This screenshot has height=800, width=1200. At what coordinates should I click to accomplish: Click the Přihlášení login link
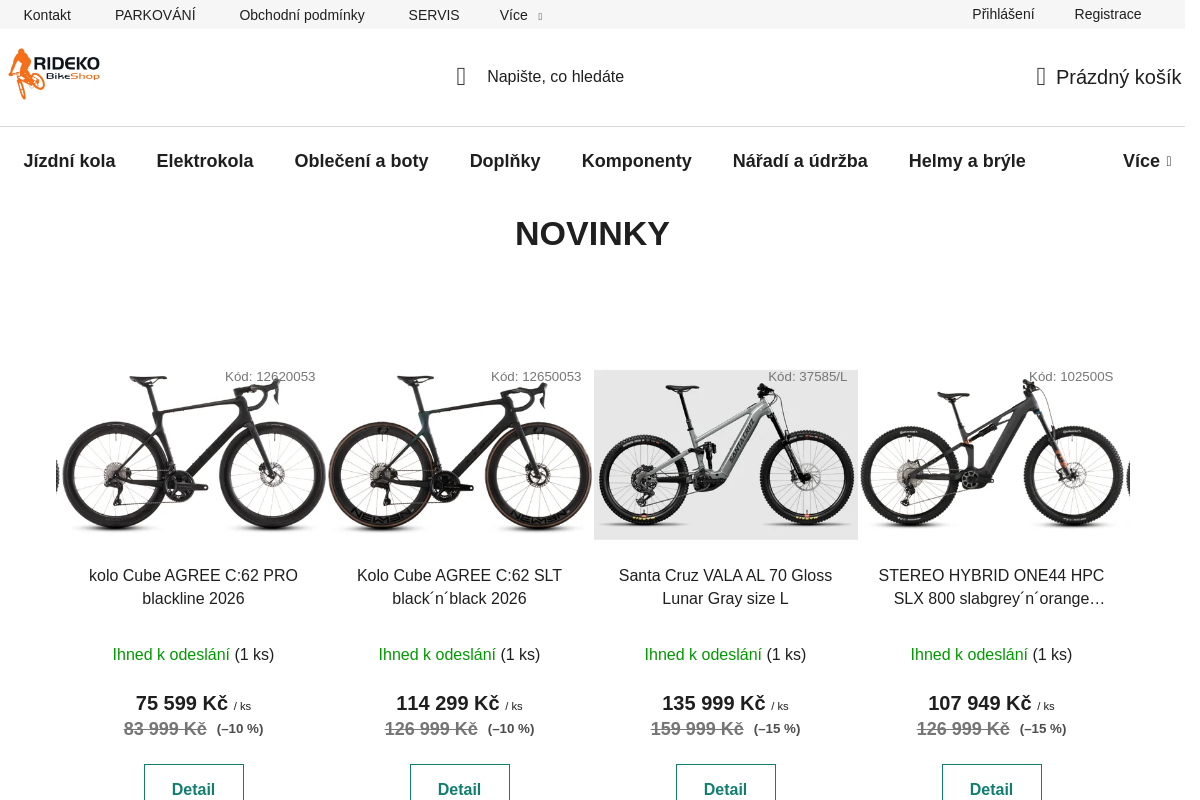pos(1003,14)
